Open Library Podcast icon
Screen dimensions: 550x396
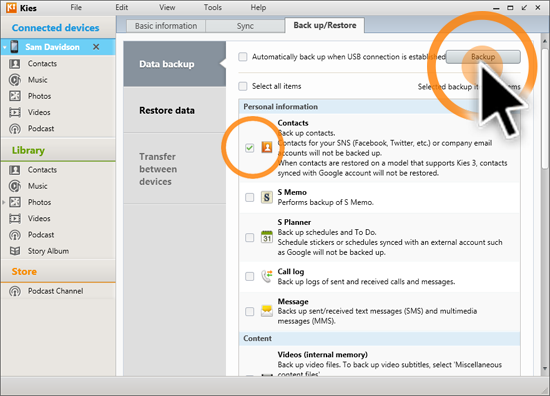pyautogui.click(x=15, y=235)
